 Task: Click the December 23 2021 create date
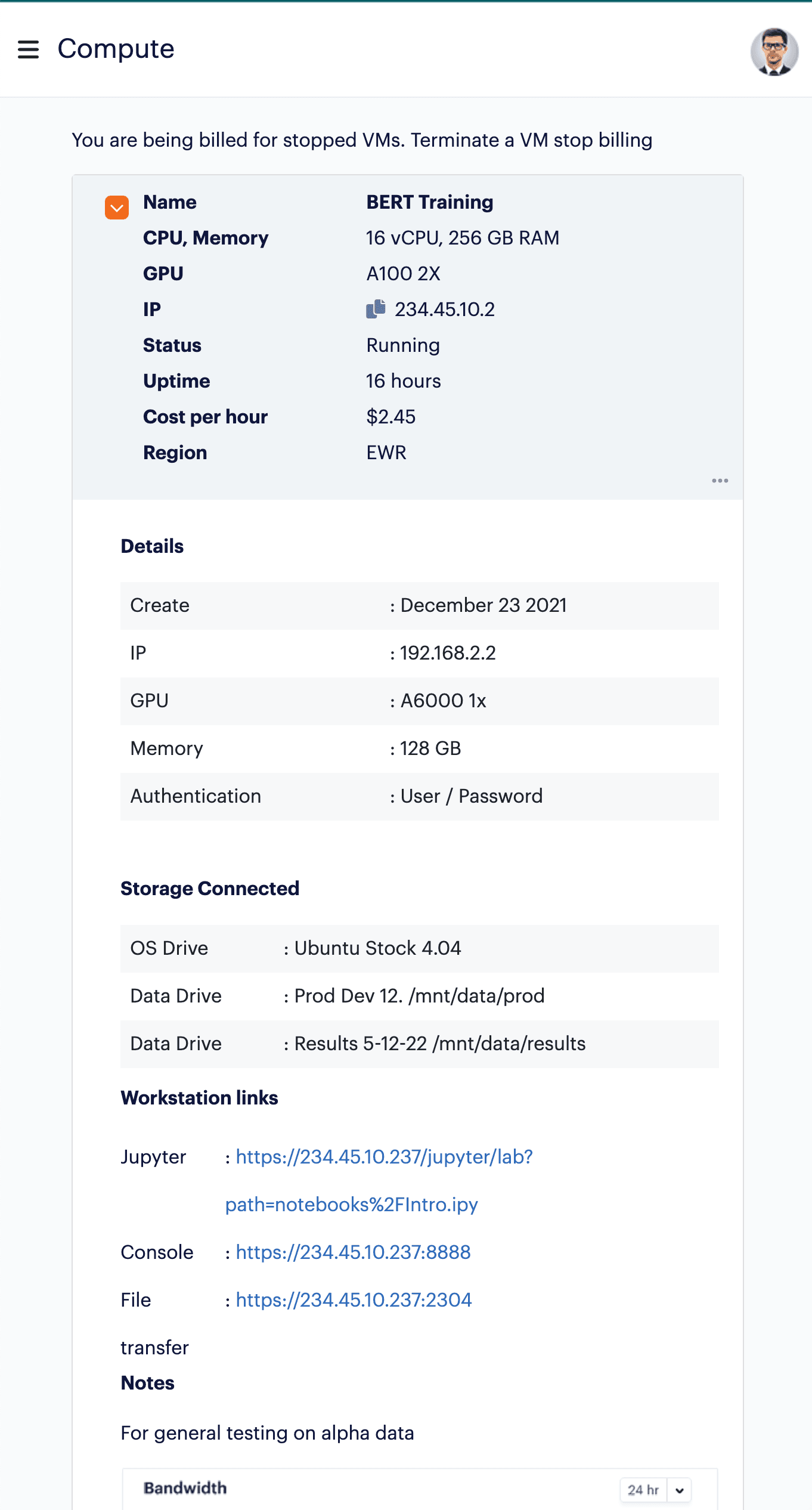[x=483, y=605]
